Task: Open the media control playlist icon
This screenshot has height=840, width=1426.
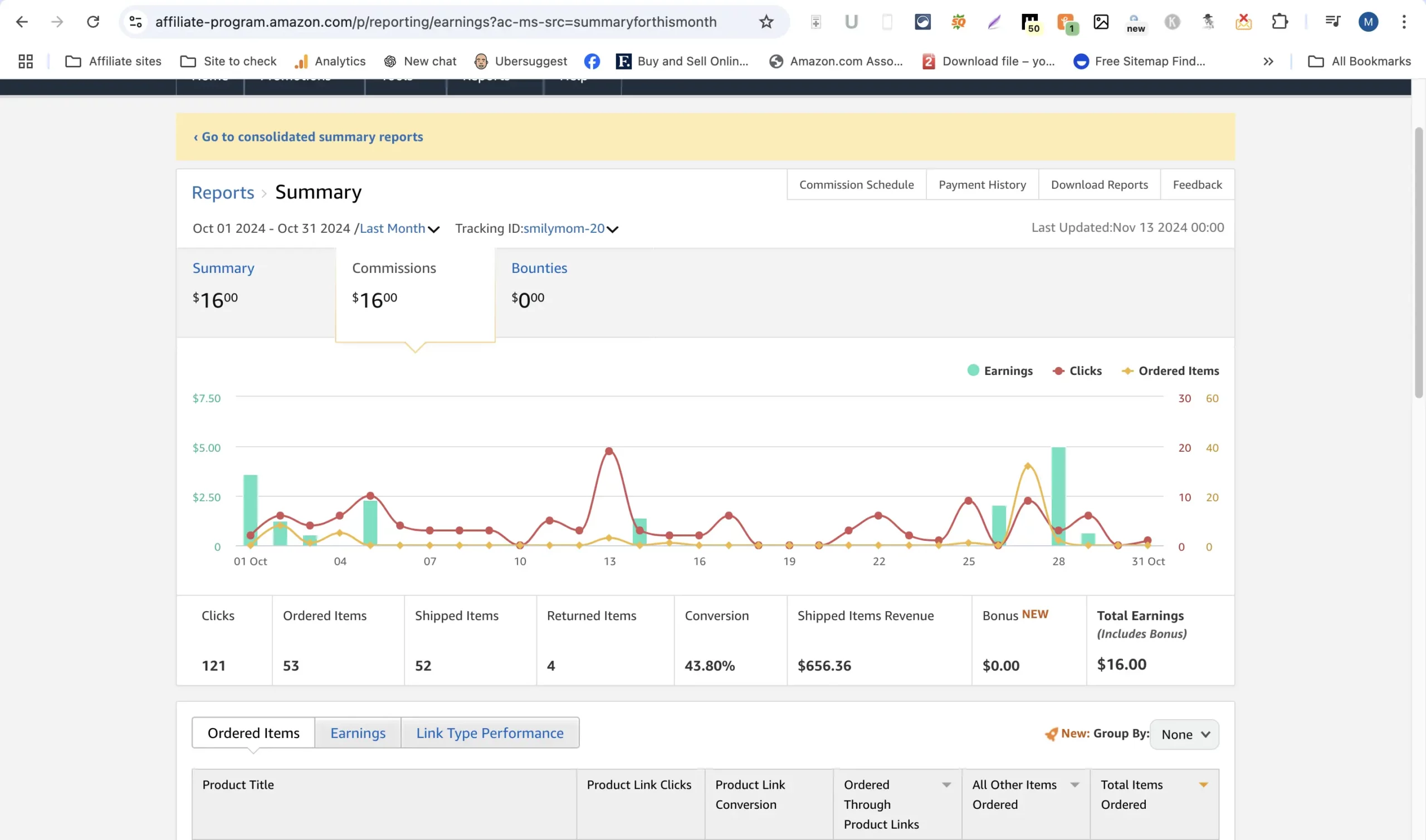Action: (x=1332, y=22)
